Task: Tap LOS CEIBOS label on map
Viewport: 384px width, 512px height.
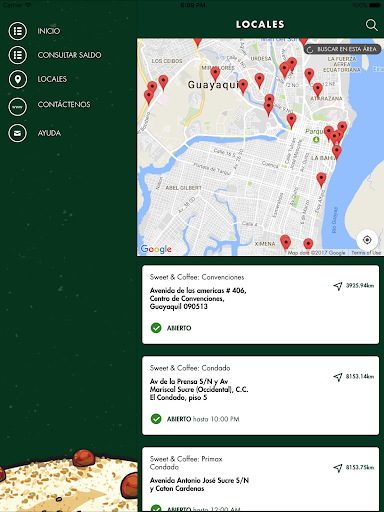Action: [167, 61]
